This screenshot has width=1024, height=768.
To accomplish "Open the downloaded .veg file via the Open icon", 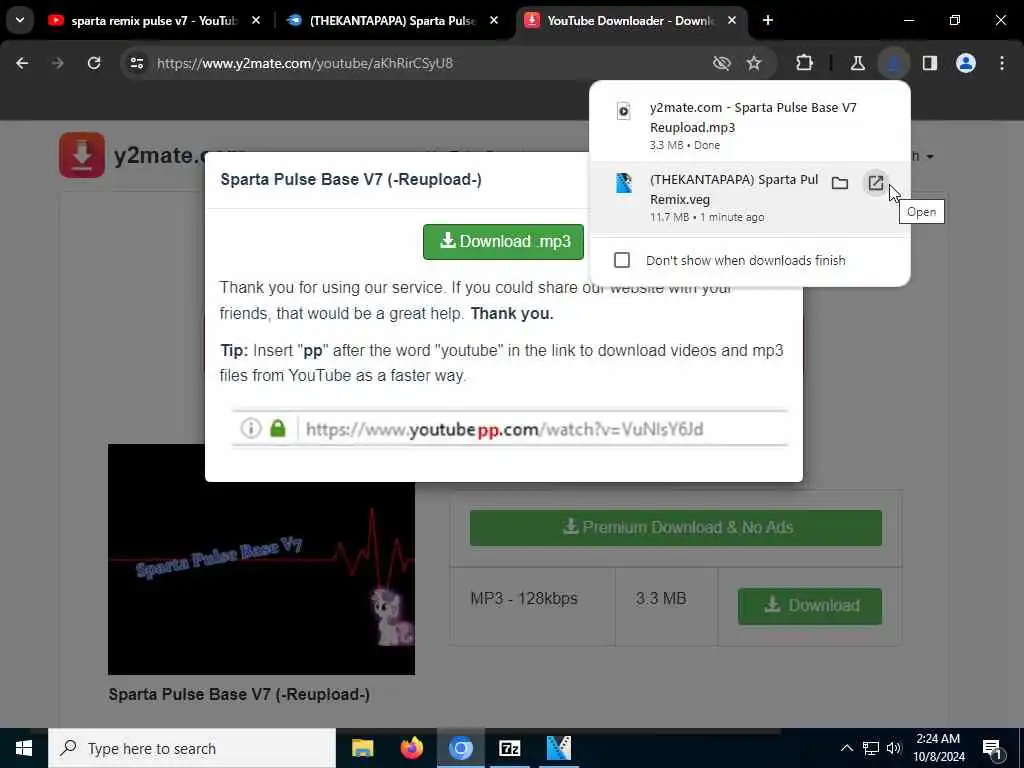I will [875, 183].
